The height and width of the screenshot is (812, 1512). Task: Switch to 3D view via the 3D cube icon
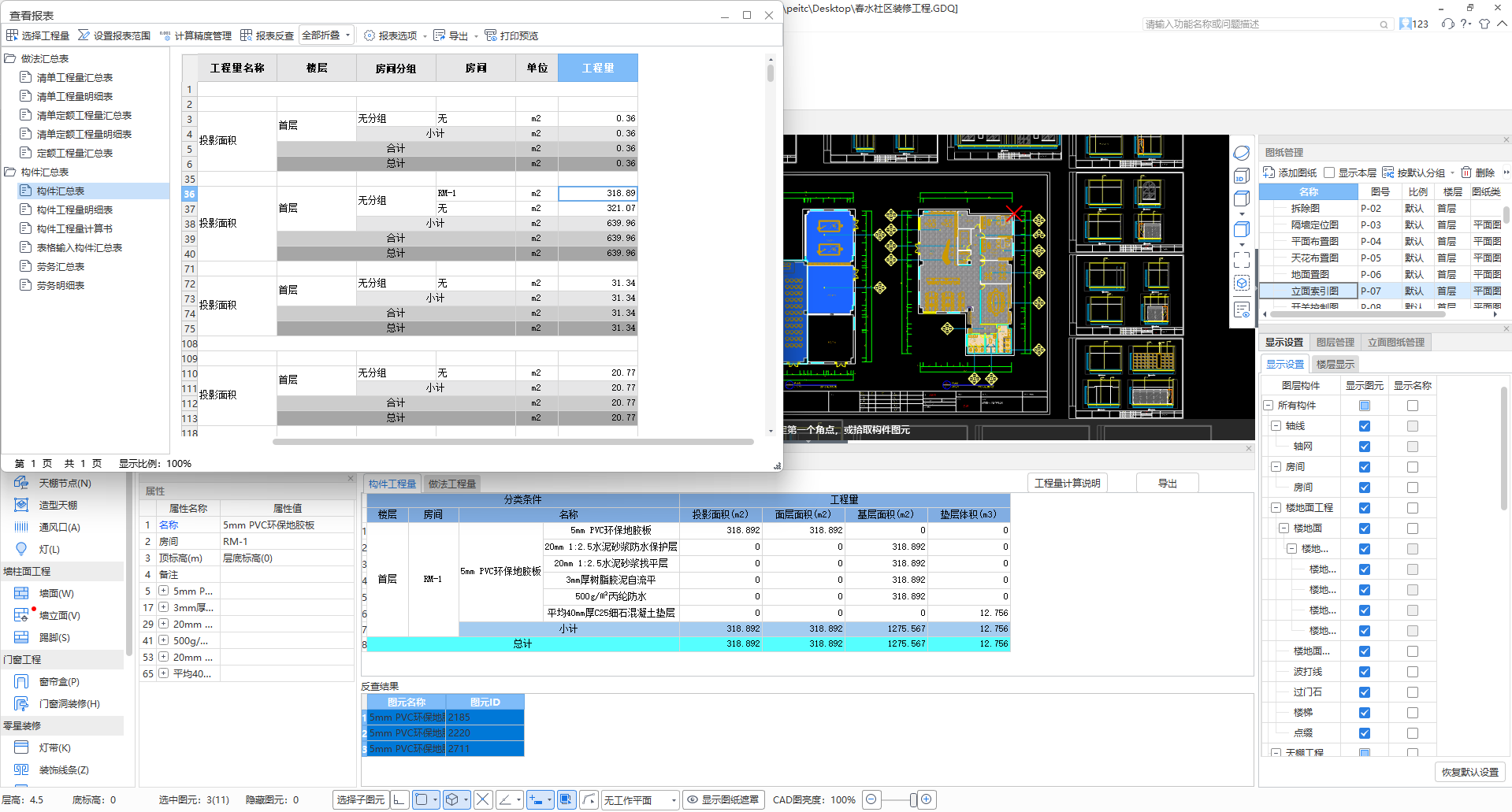(1242, 176)
